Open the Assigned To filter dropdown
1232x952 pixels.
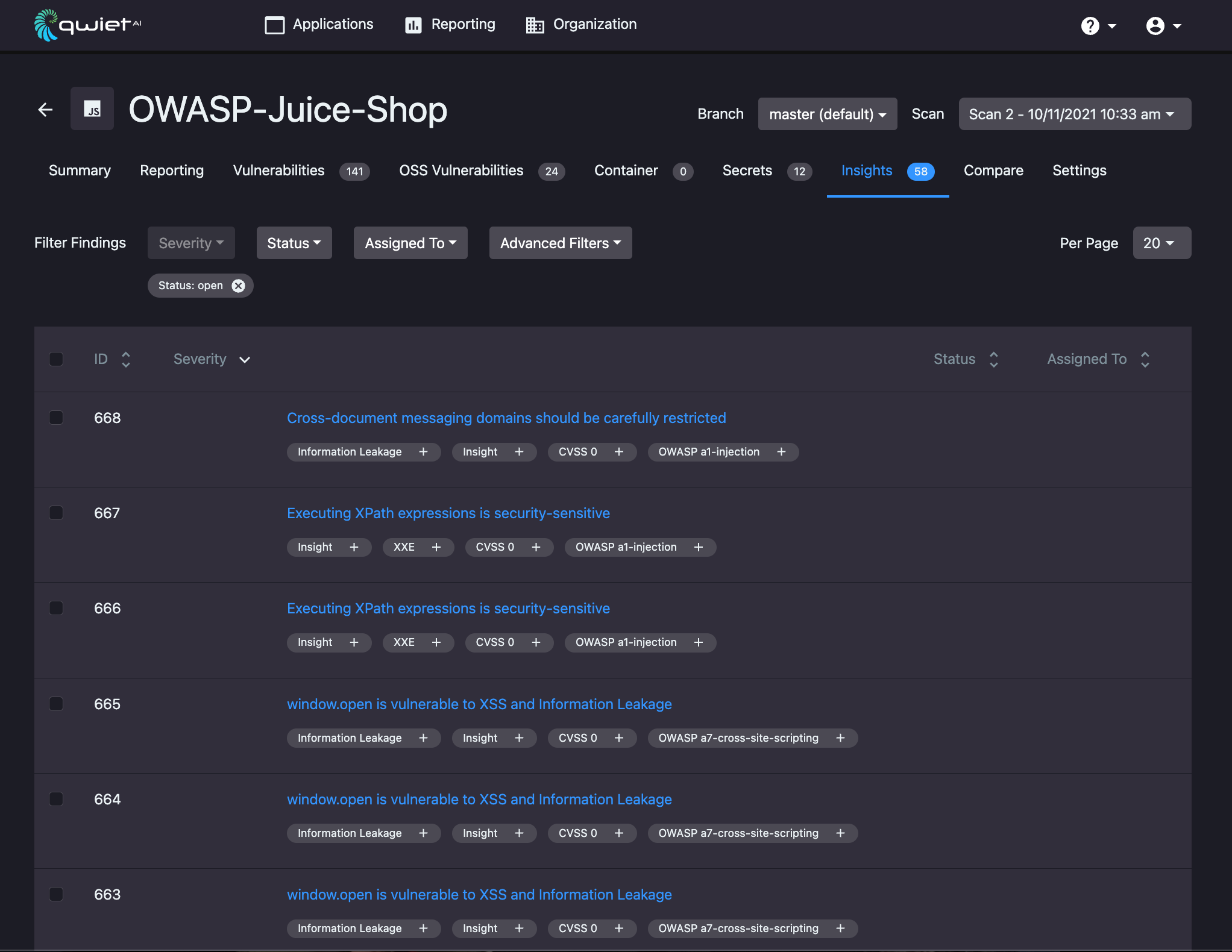pos(410,243)
